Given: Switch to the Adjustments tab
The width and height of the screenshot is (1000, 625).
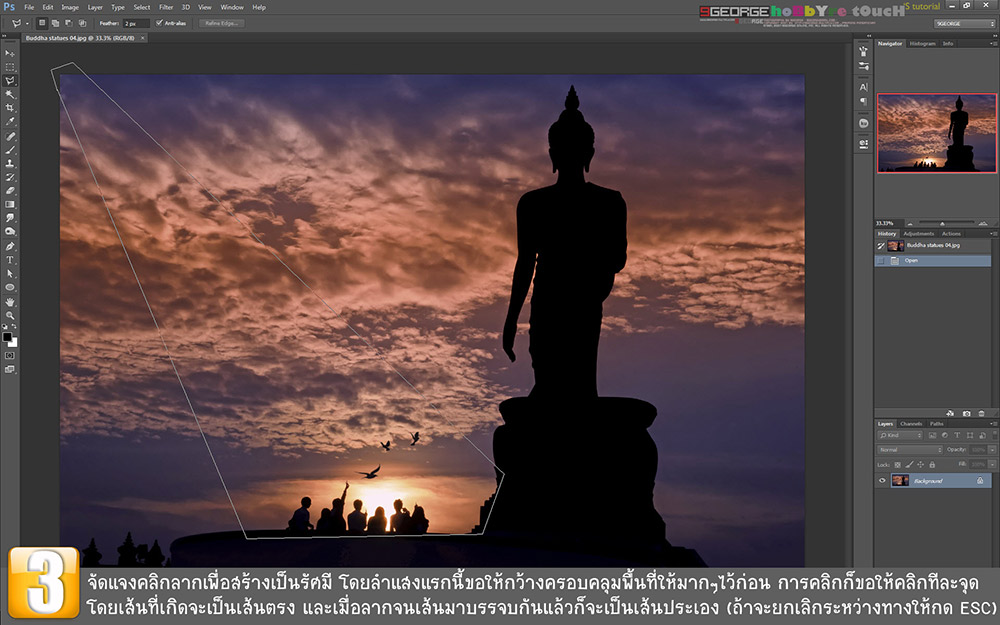Looking at the screenshot, I should [x=918, y=233].
